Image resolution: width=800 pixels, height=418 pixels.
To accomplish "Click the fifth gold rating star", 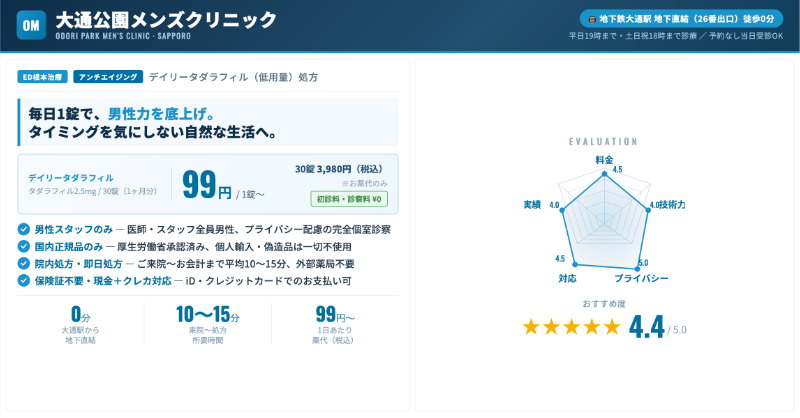I will (x=611, y=327).
